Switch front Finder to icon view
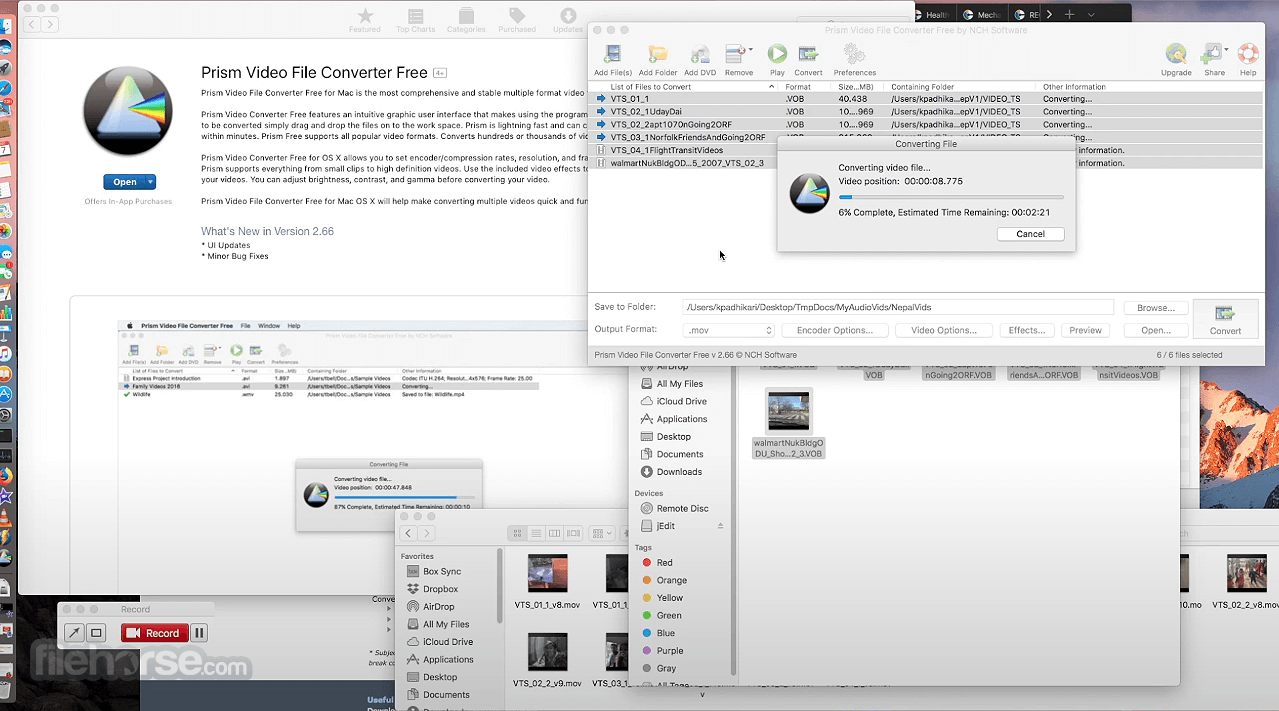 (517, 534)
